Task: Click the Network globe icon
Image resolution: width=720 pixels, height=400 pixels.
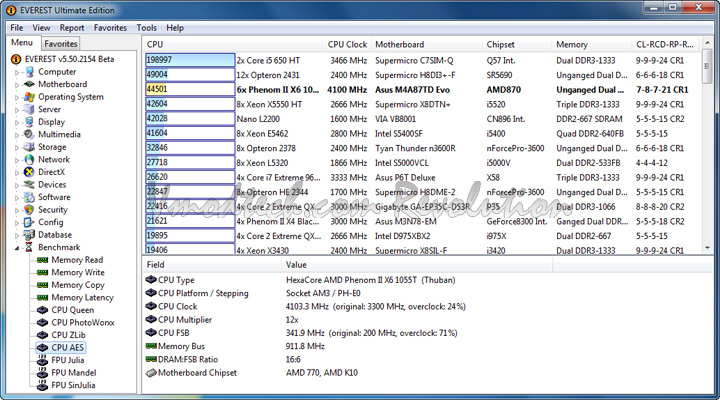Action: click(29, 159)
